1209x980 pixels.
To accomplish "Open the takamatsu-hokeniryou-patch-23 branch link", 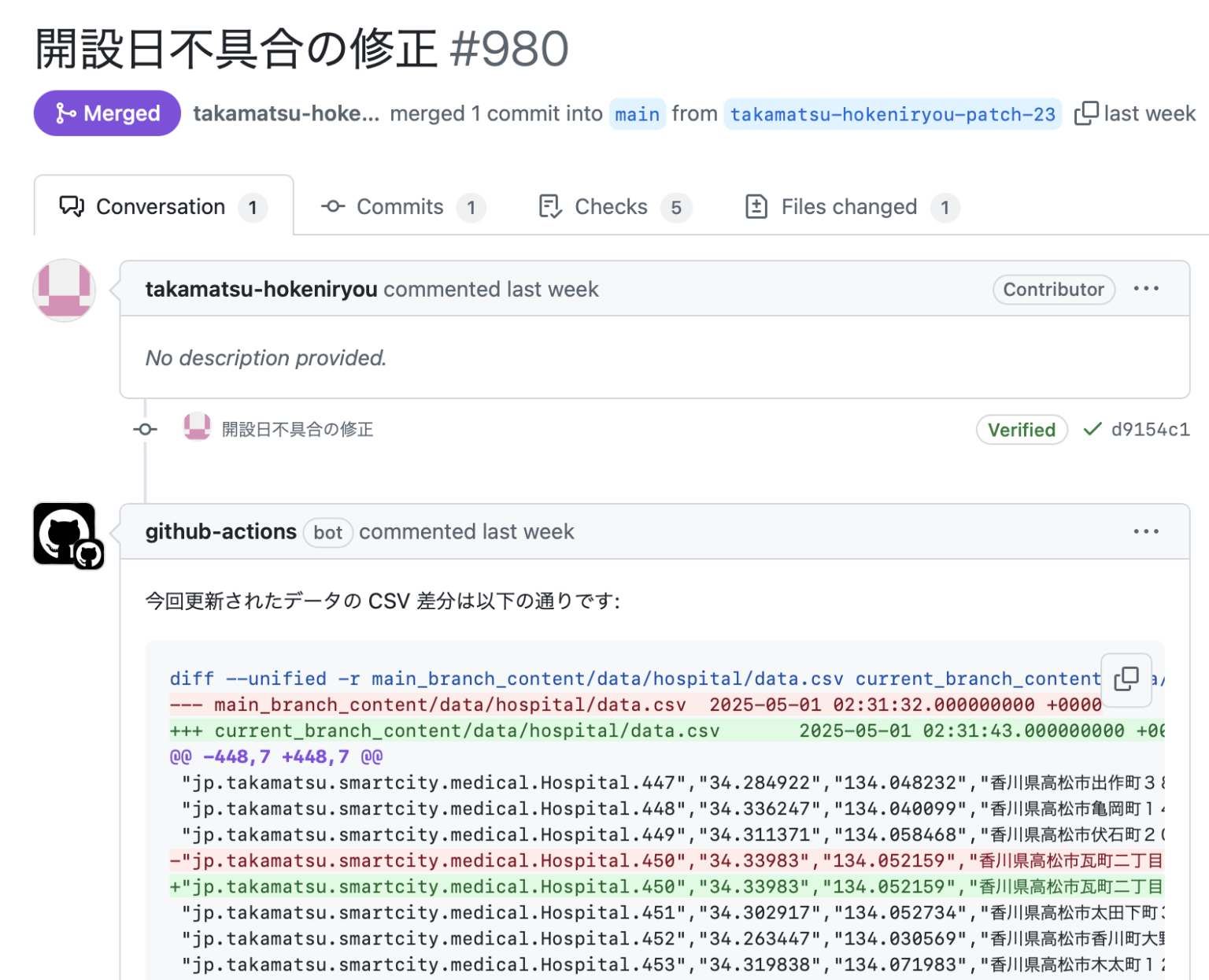I will [x=893, y=114].
